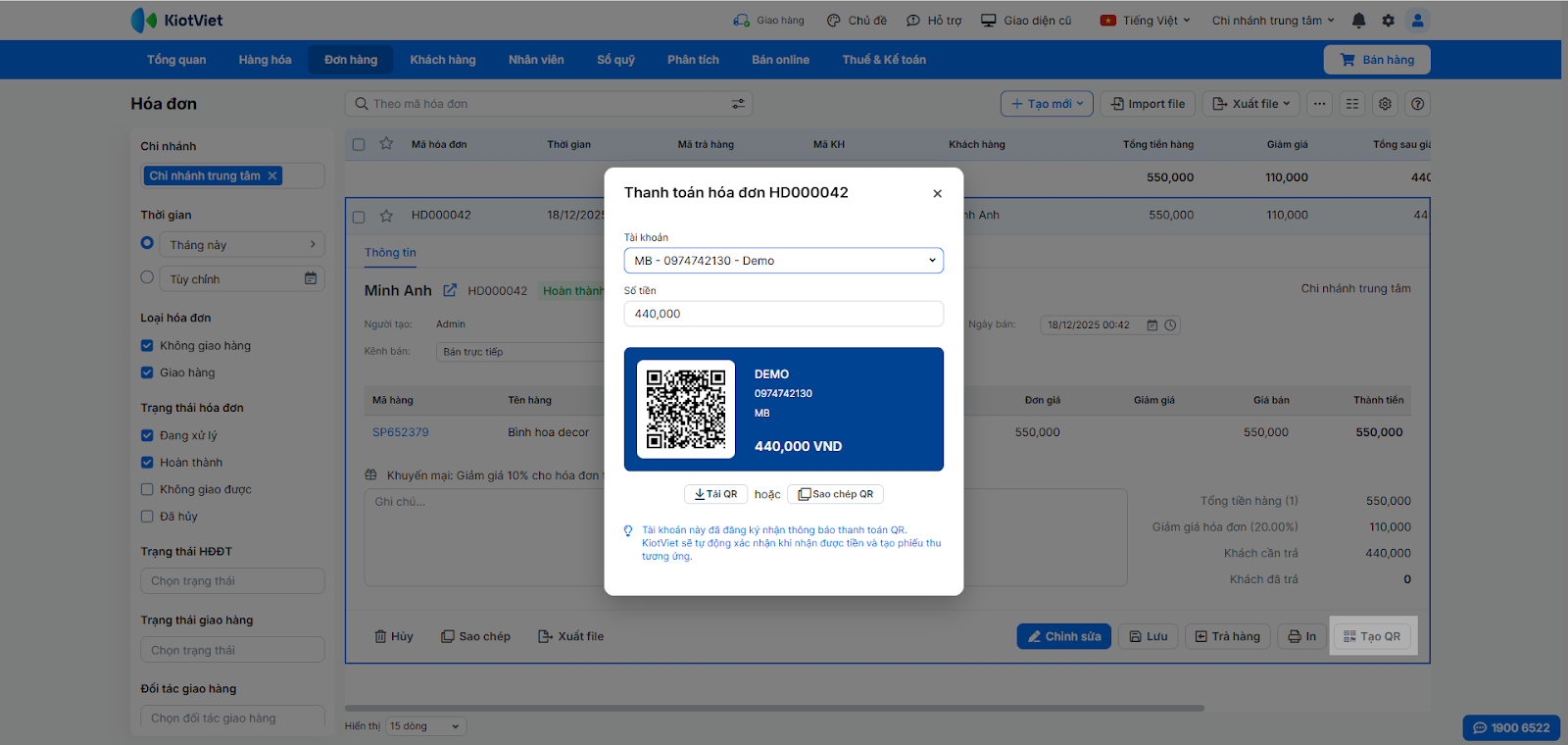
Task: Star invoice HD000042 as favorite
Action: [x=386, y=216]
